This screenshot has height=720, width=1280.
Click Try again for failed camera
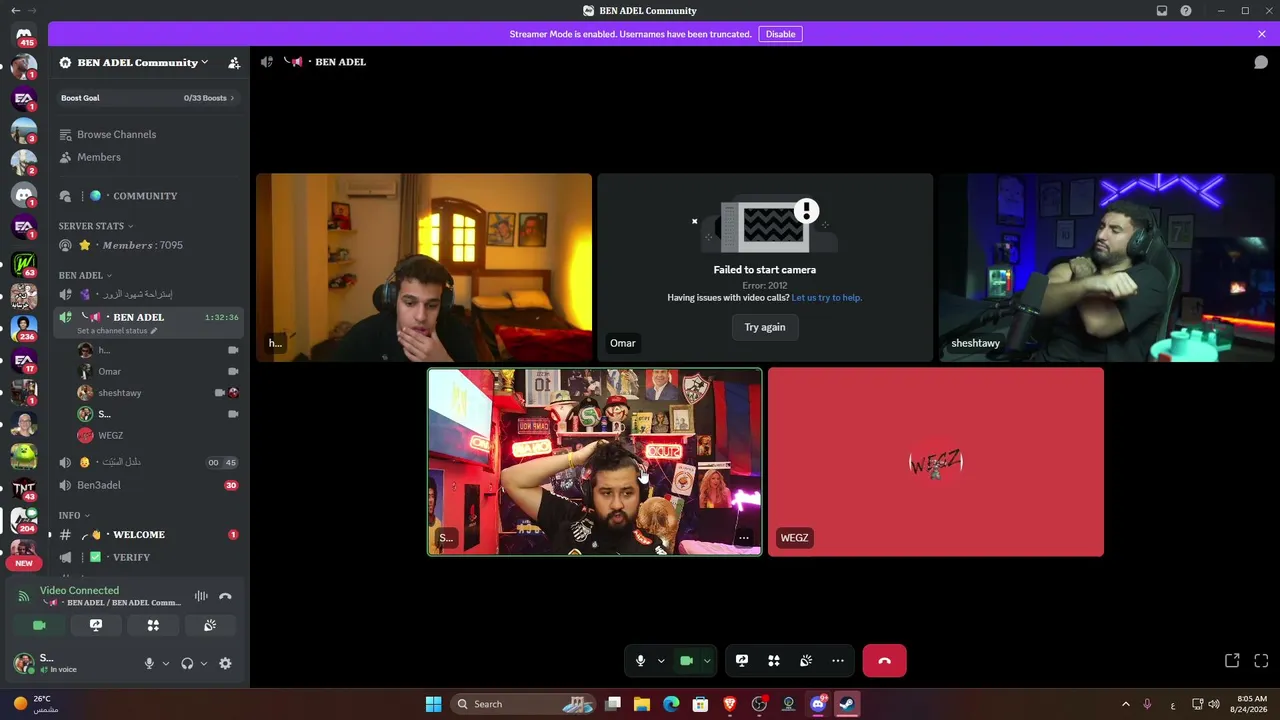(765, 327)
